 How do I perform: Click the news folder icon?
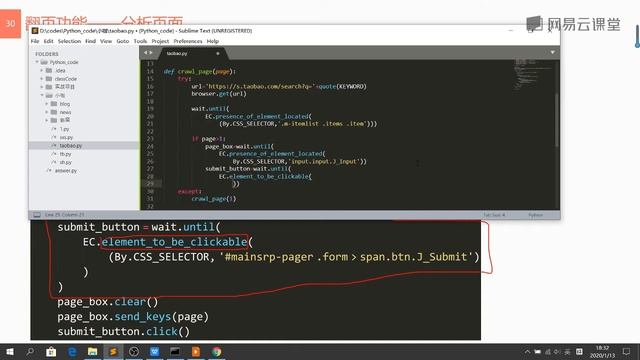(x=54, y=112)
